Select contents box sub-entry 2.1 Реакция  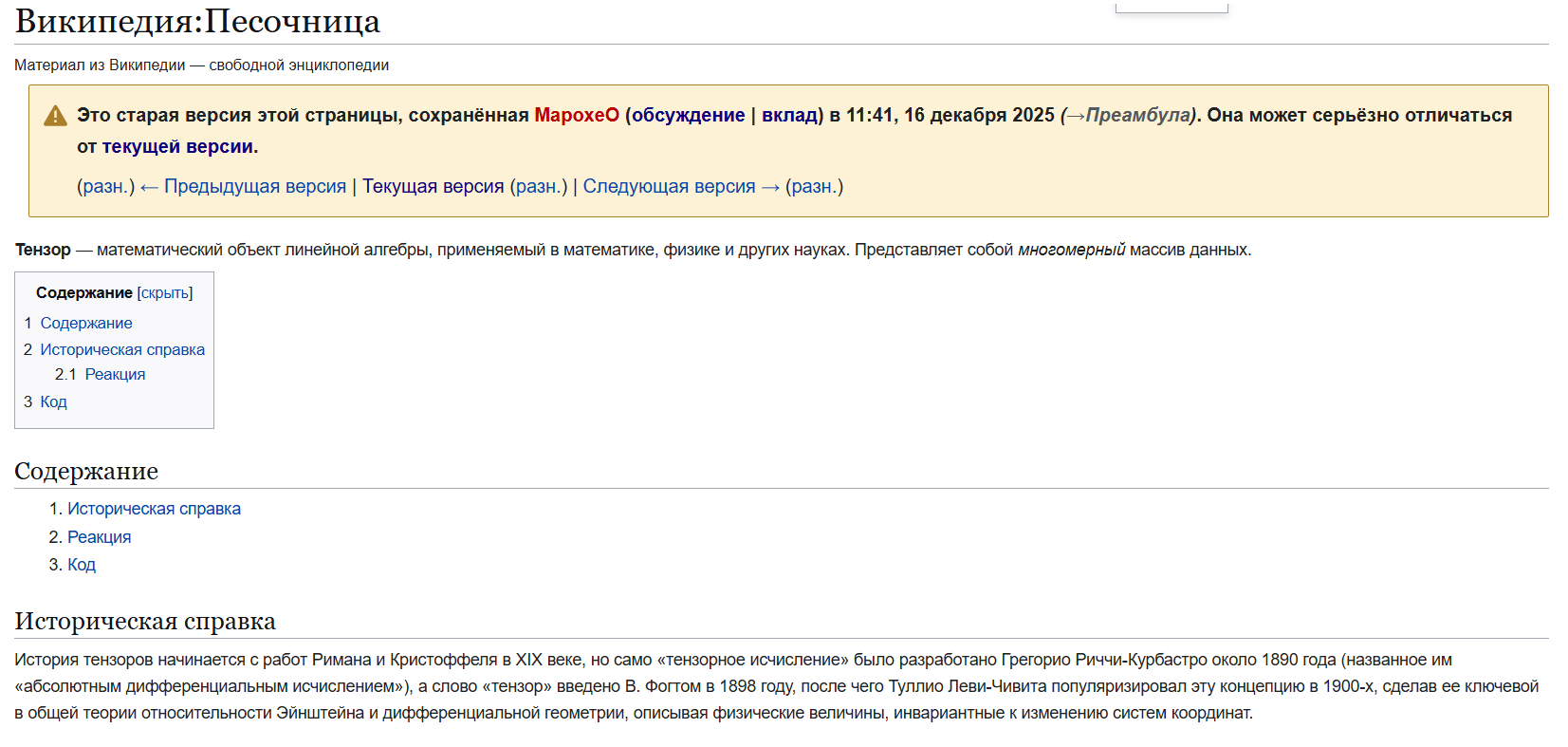[115, 375]
